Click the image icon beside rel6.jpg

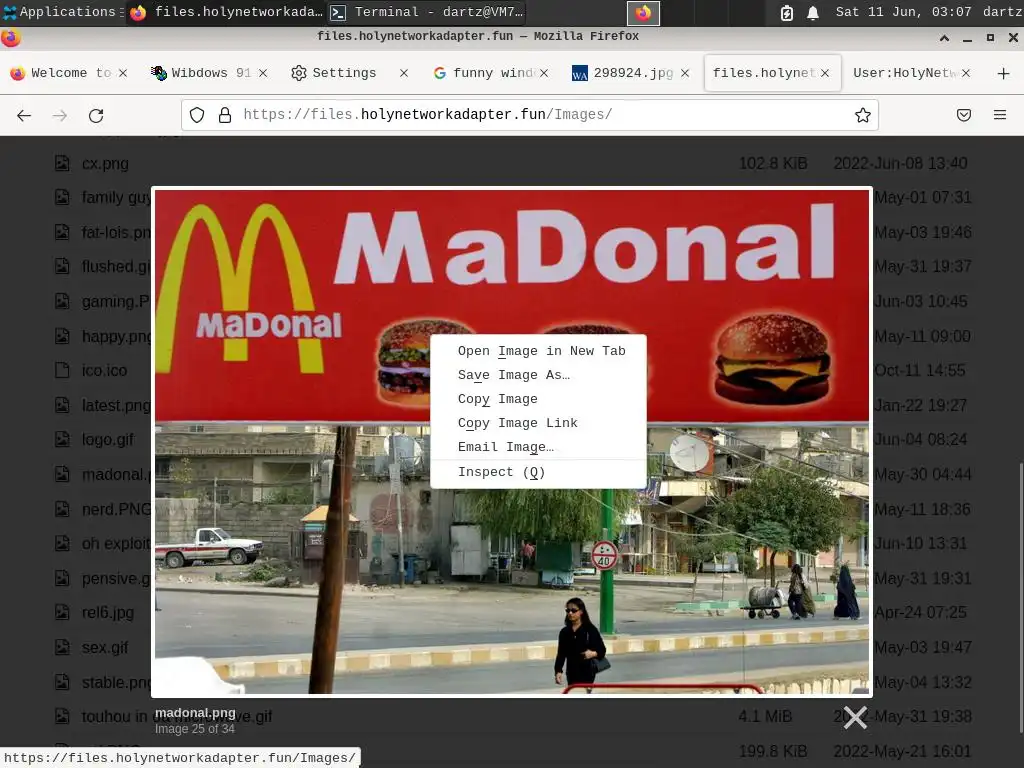62,613
